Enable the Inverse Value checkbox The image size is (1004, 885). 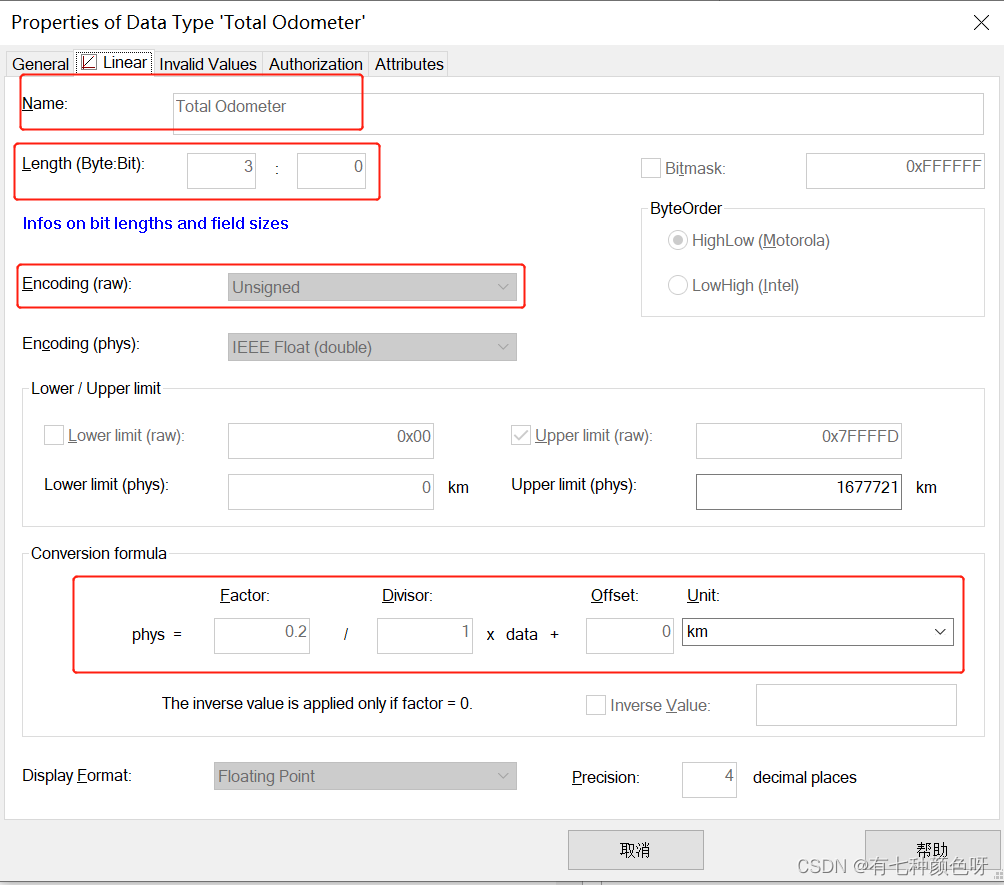[x=595, y=705]
